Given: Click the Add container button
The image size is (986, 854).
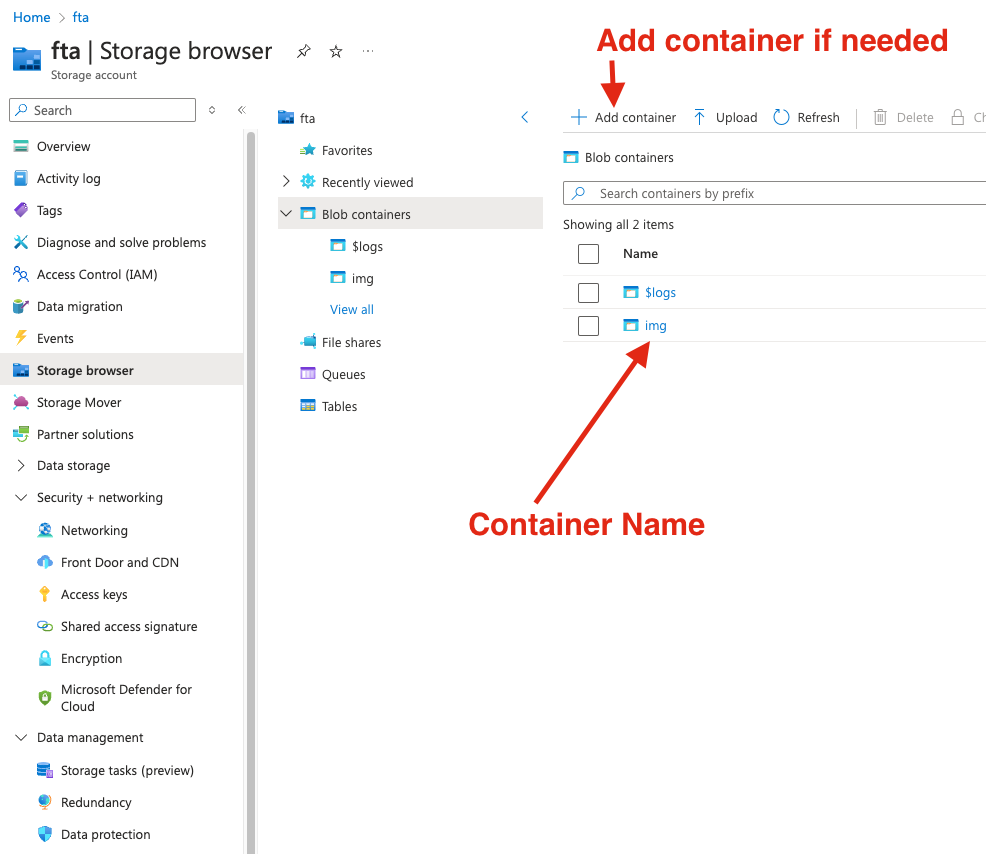Looking at the screenshot, I should [623, 118].
